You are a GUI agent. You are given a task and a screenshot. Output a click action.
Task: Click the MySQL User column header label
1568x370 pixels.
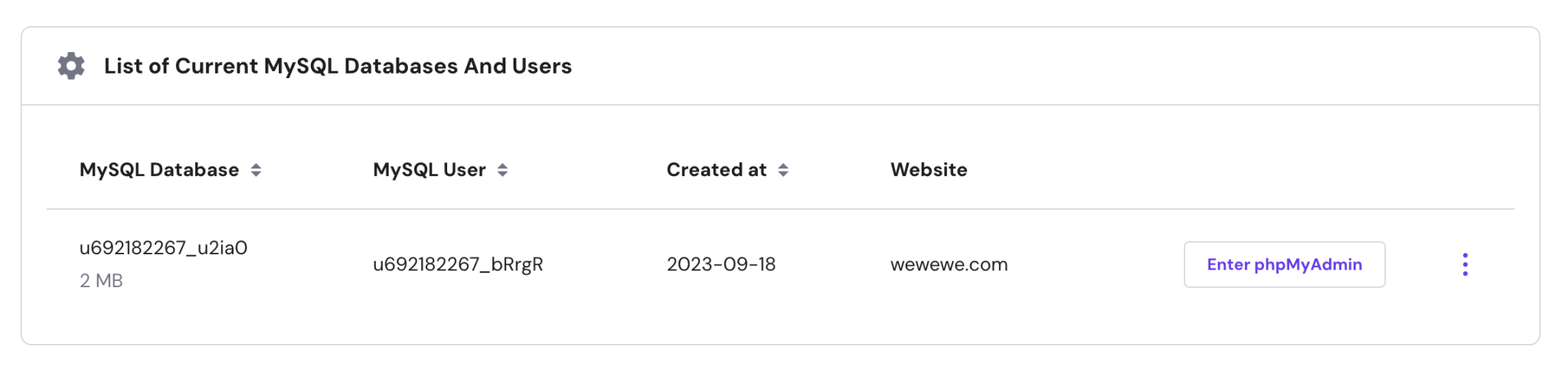[429, 170]
